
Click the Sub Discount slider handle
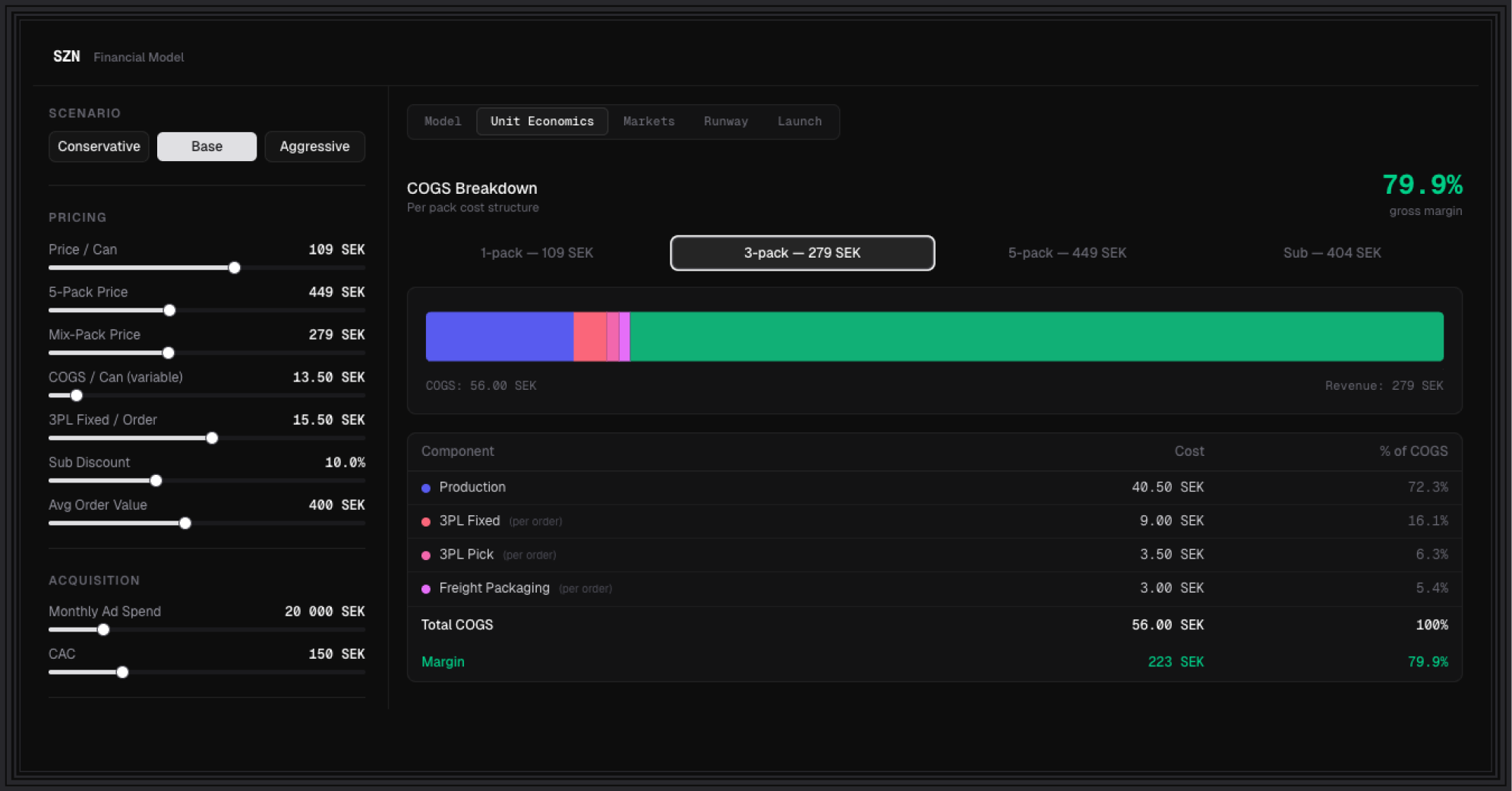click(156, 480)
